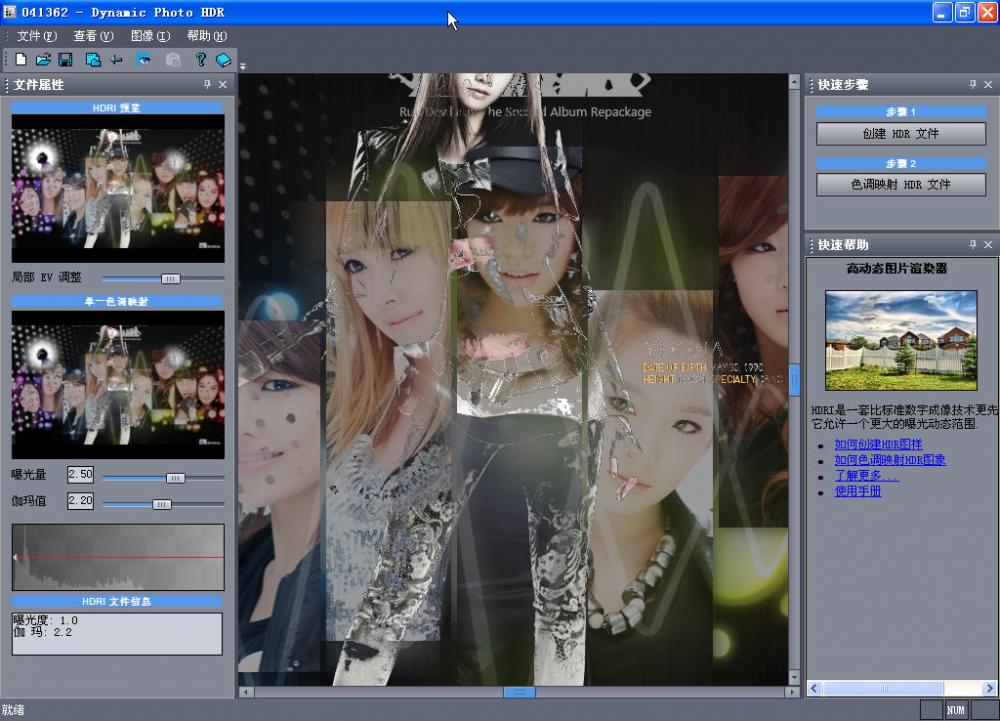Click the 就绪 status bar text
This screenshot has height=721, width=1000.
click(13, 710)
